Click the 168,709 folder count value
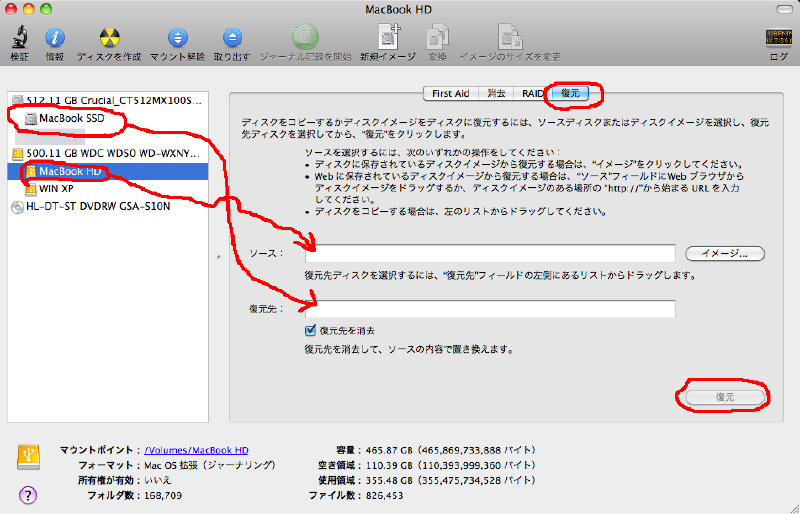 (x=163, y=495)
